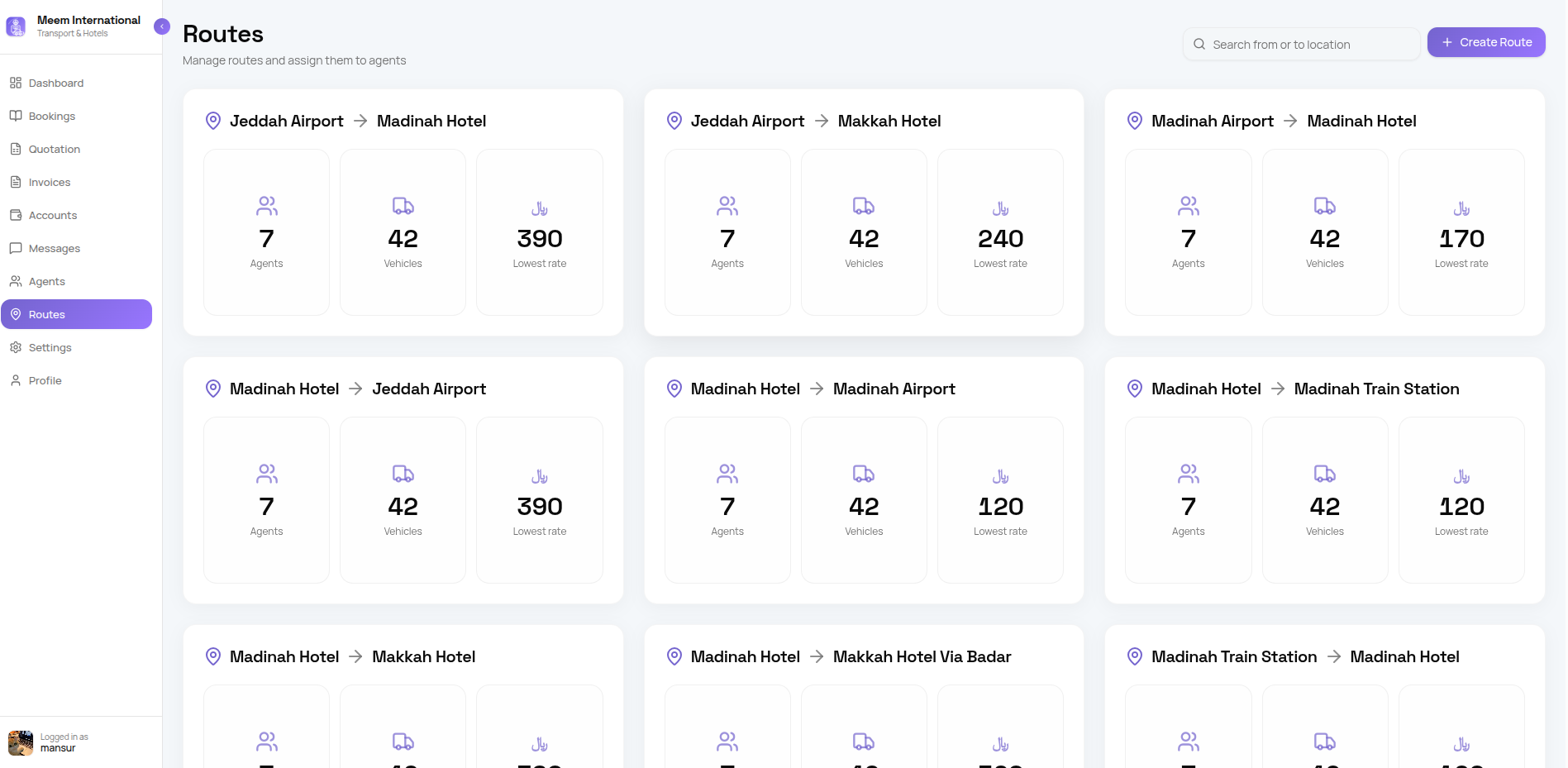Click the riyal icon above the 170 lowest rate
1568x768 pixels.
(1461, 208)
